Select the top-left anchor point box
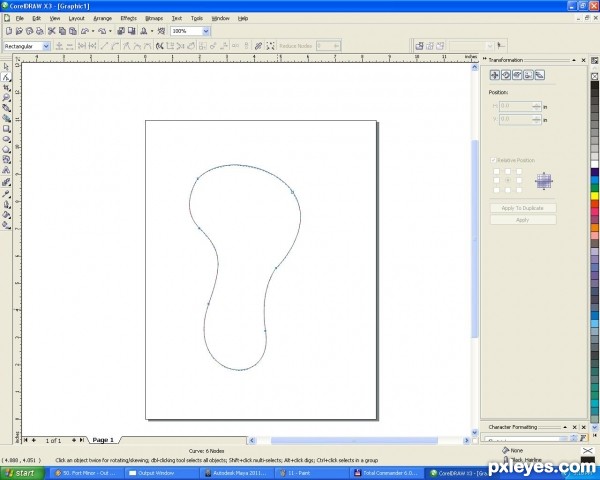This screenshot has width=600, height=480. pos(496,171)
